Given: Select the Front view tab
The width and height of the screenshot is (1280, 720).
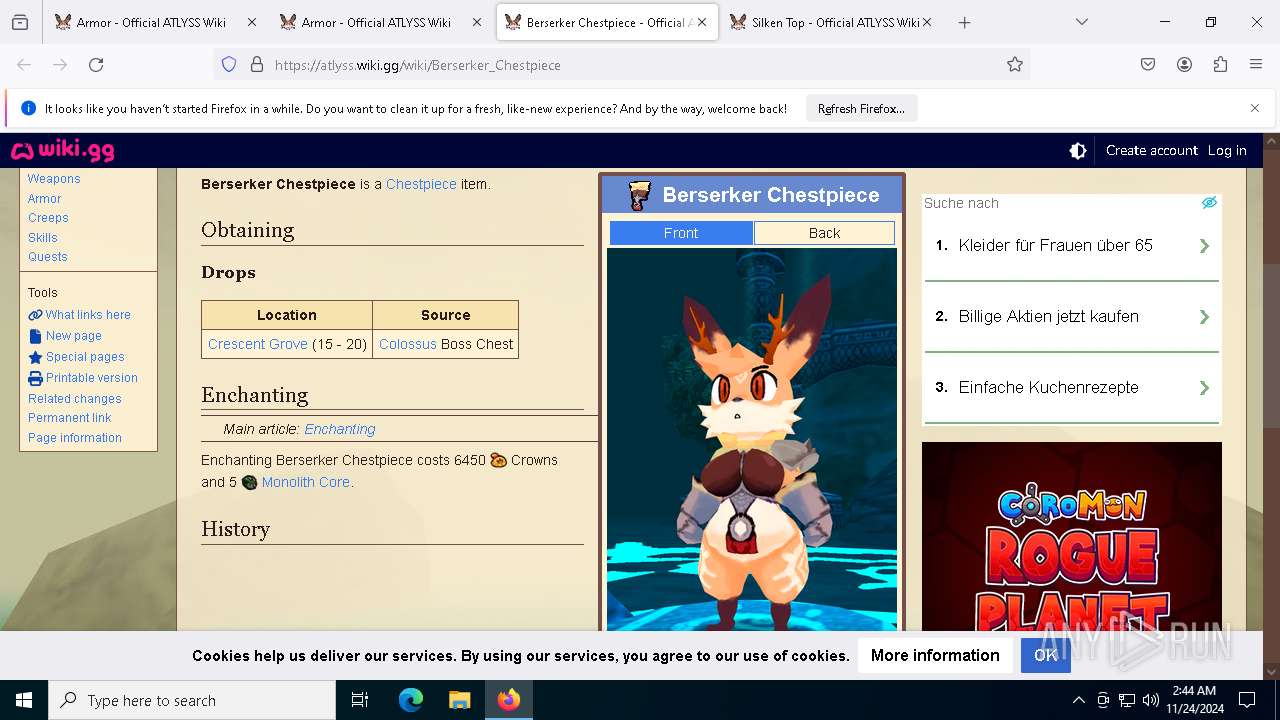Looking at the screenshot, I should (681, 233).
